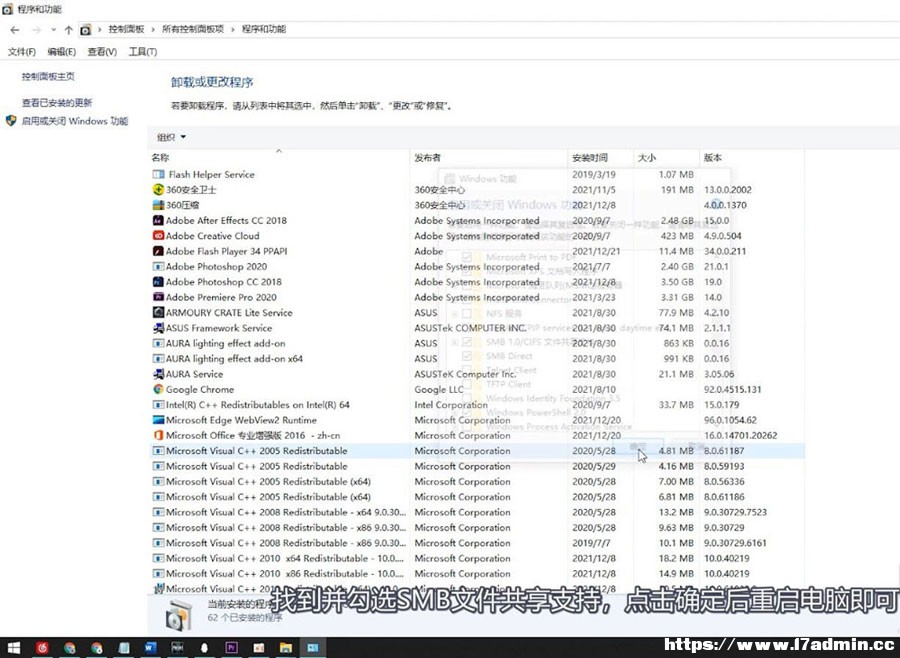Expand the chevron before 控制面板 in address bar
This screenshot has height=658, width=900.
coord(99,29)
